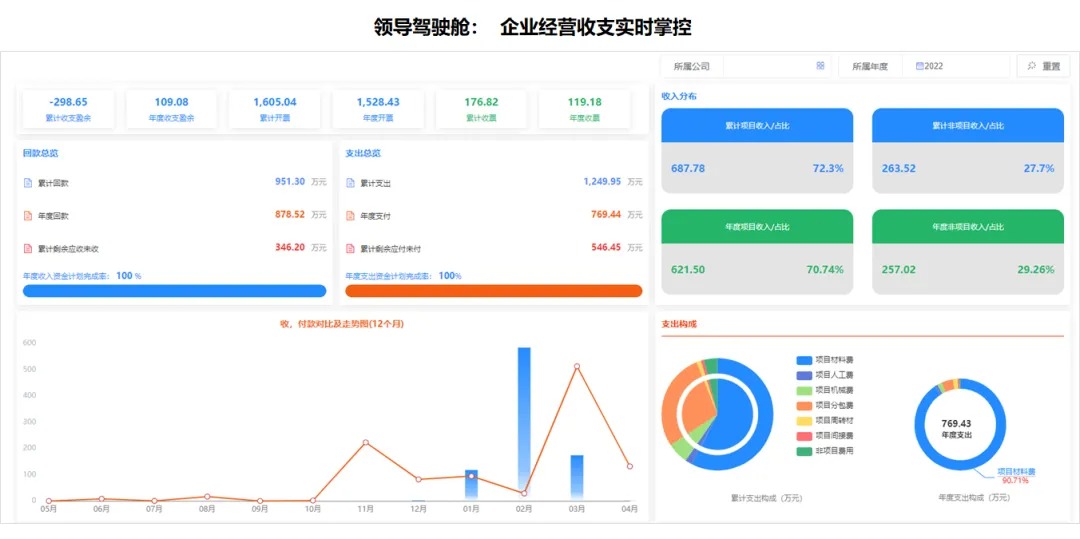Image resolution: width=1080 pixels, height=539 pixels.
Task: Open the 年度收票 card showing 119.18
Action: coord(585,109)
